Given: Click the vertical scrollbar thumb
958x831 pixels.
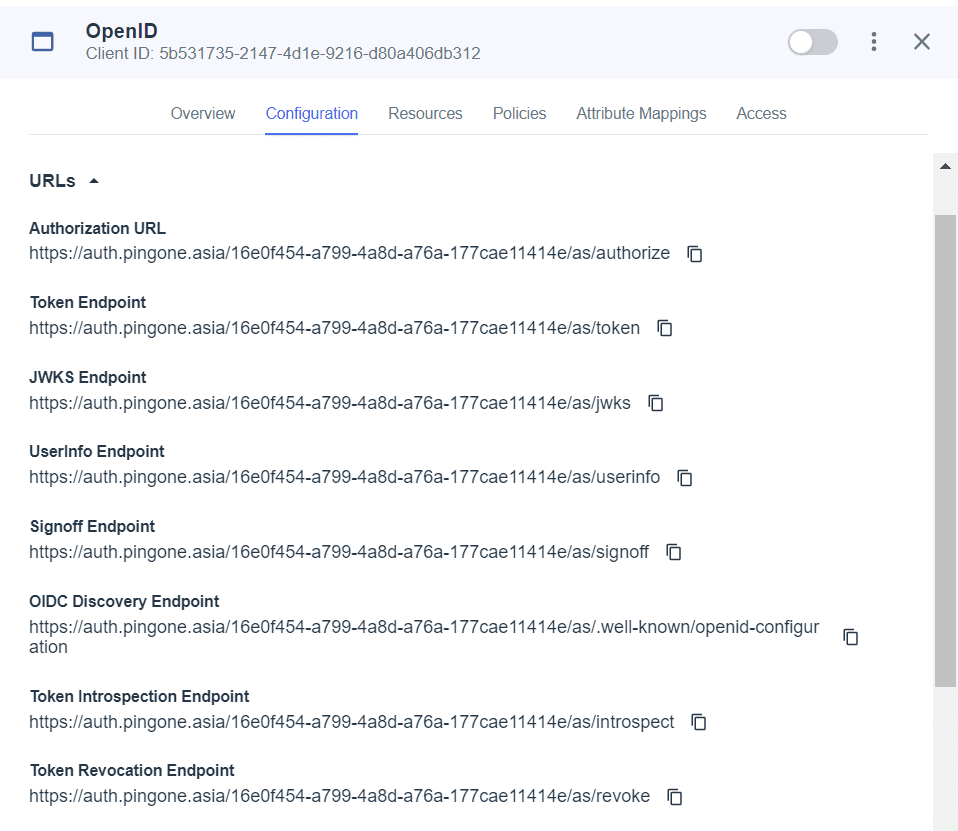Looking at the screenshot, I should point(945,451).
